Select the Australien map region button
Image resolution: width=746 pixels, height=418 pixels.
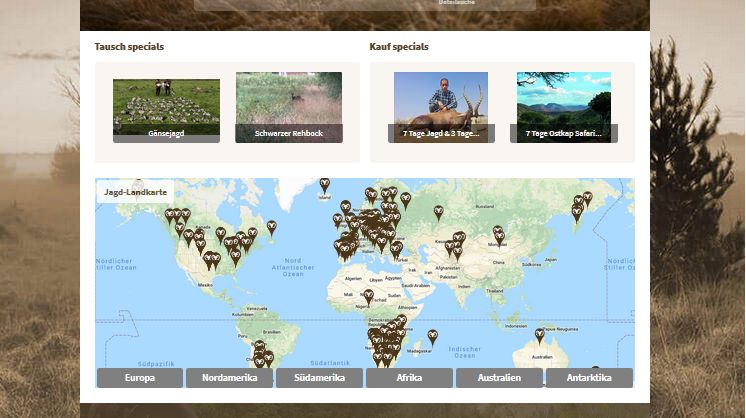point(499,378)
